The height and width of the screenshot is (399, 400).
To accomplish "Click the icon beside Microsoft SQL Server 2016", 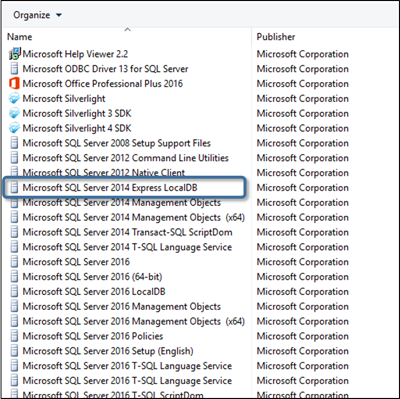I will [x=14, y=262].
